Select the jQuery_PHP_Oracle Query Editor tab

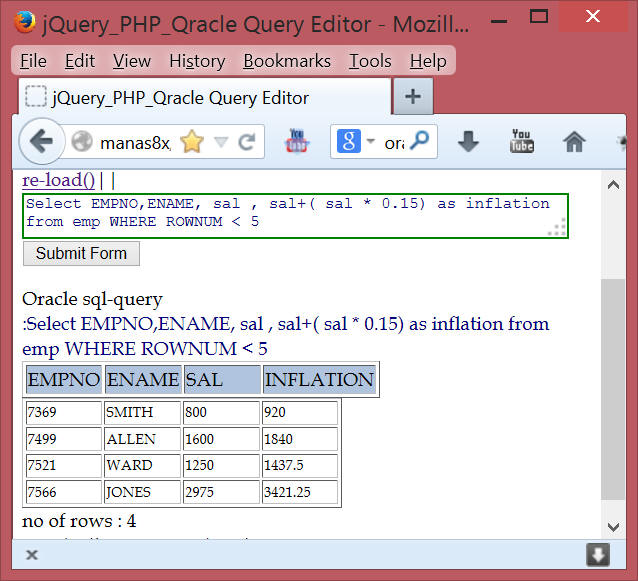coord(205,97)
